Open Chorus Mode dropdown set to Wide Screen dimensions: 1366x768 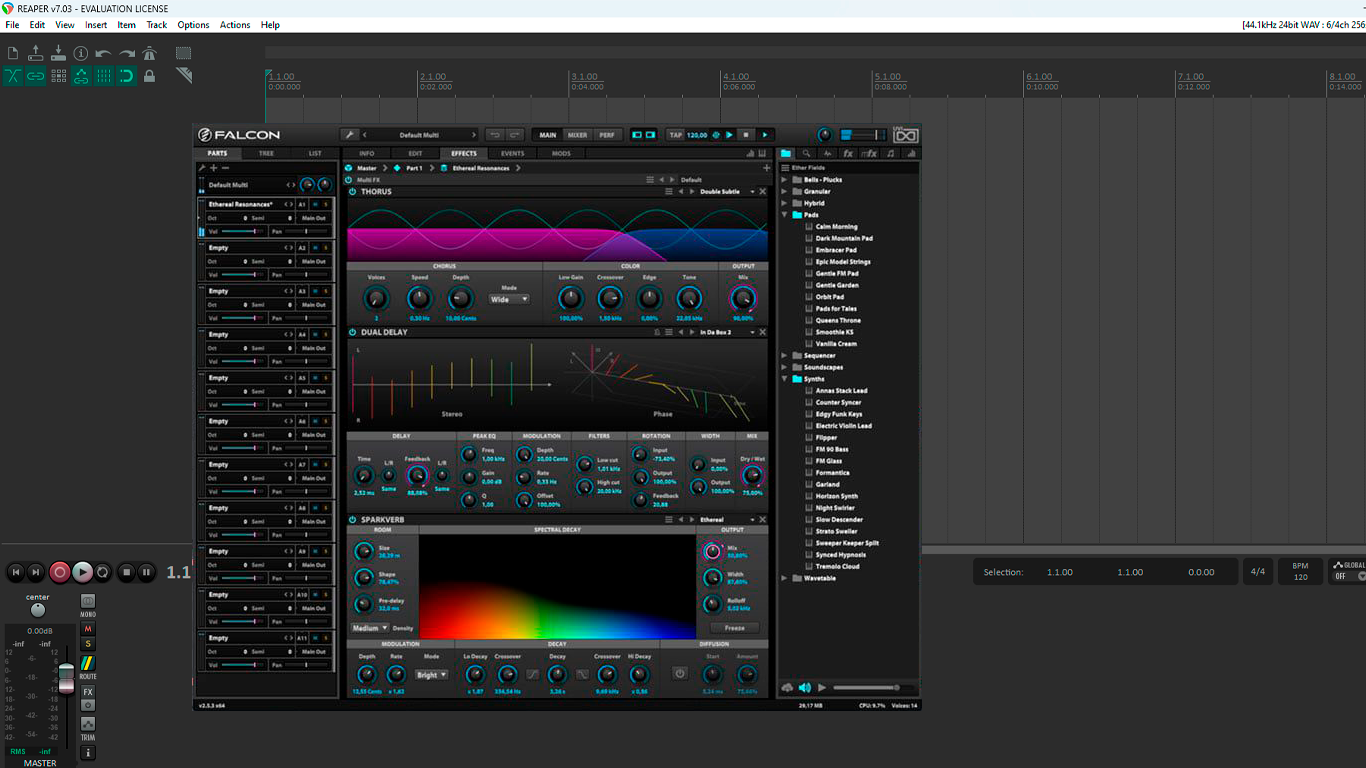(x=509, y=299)
